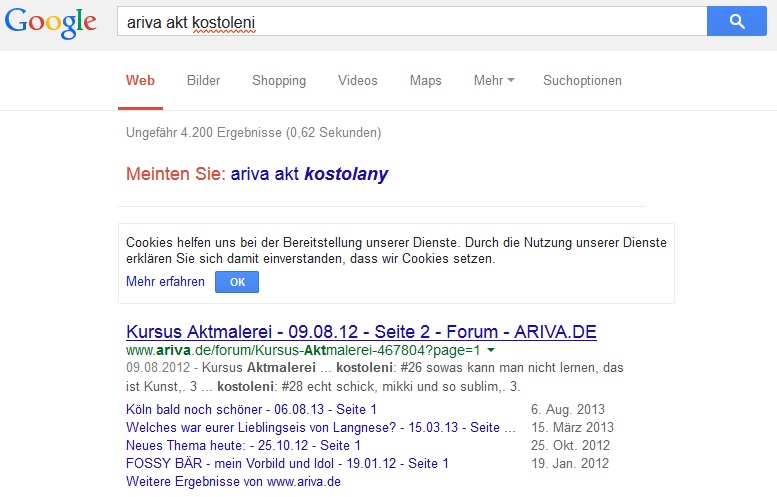Open 'FOSSY BÄR - mein Vorbild und Idol' link
The width and height of the screenshot is (777, 497).
click(287, 463)
